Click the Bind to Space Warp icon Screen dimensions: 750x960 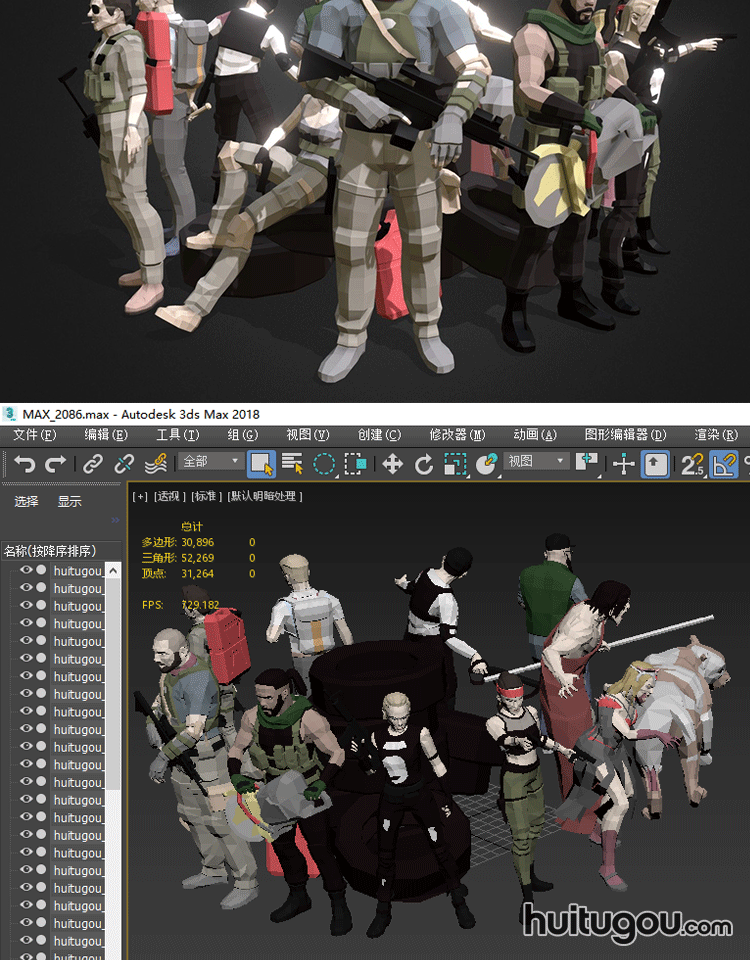[x=155, y=464]
